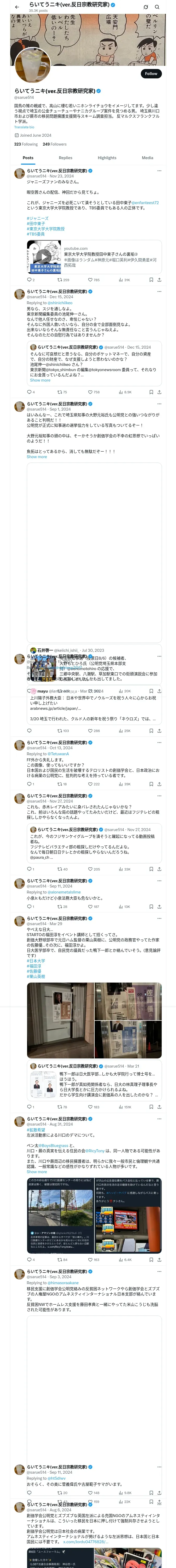Click the search icon on the profile banner

(x=158, y=7)
